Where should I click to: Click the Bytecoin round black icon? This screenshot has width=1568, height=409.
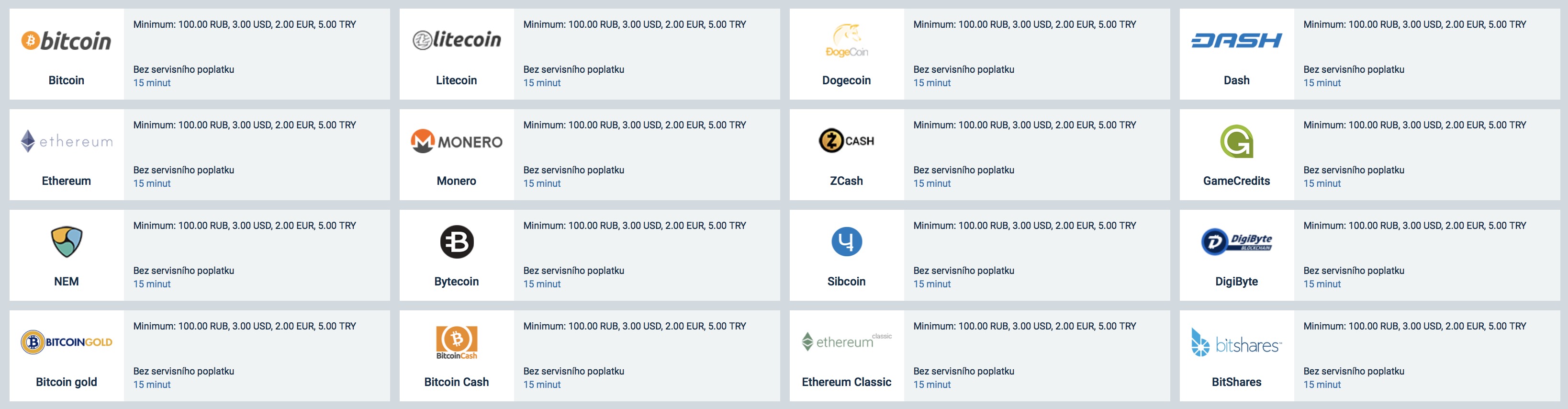(457, 242)
